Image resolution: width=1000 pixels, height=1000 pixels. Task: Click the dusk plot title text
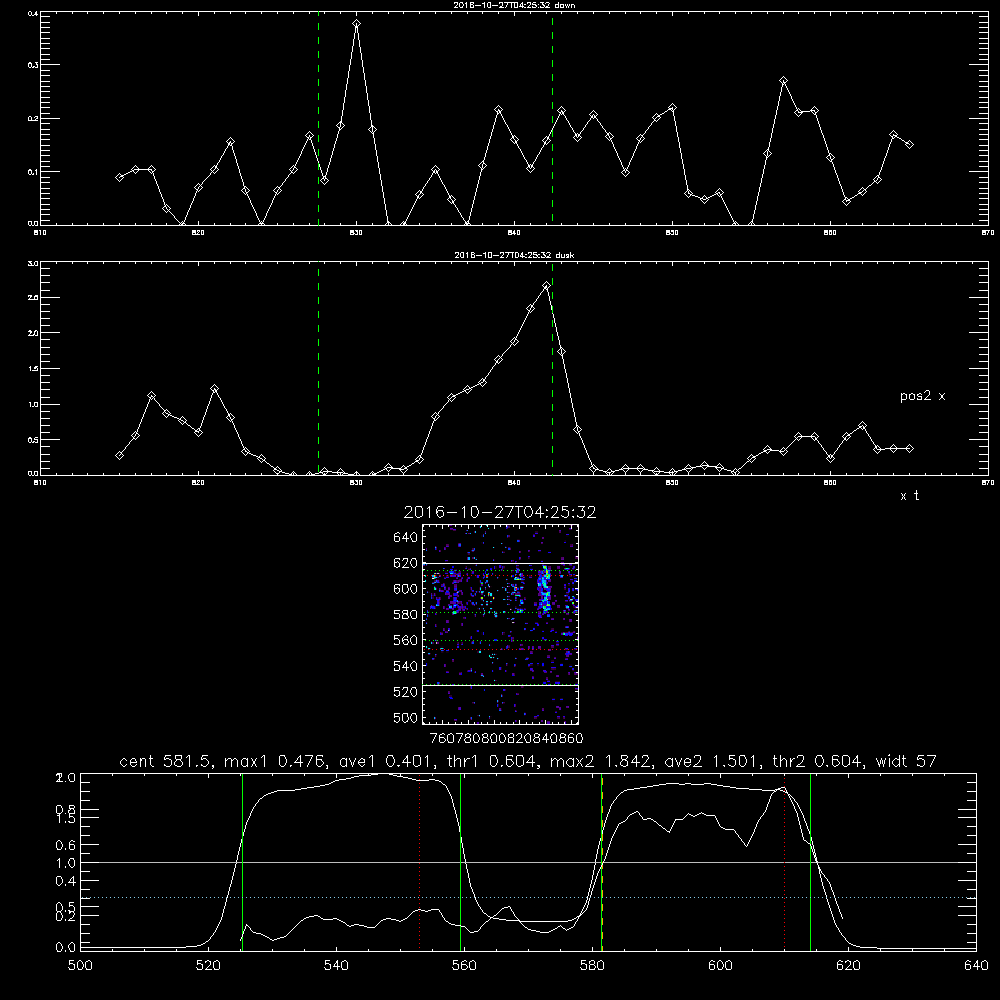(514, 255)
